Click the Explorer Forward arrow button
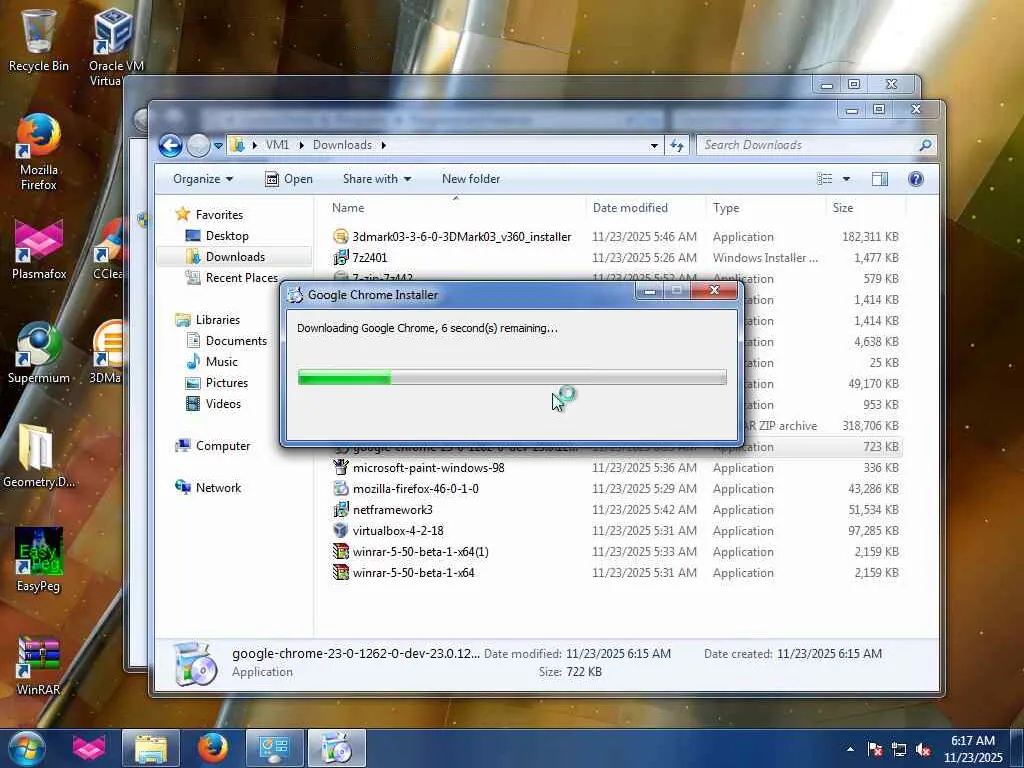This screenshot has height=768, width=1024. [x=198, y=145]
